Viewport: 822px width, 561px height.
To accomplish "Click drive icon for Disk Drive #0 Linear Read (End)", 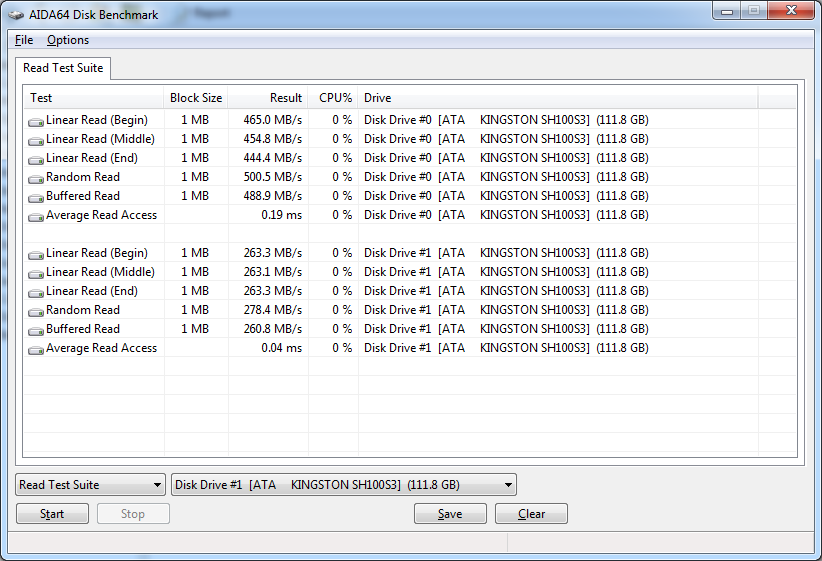I will [36, 159].
